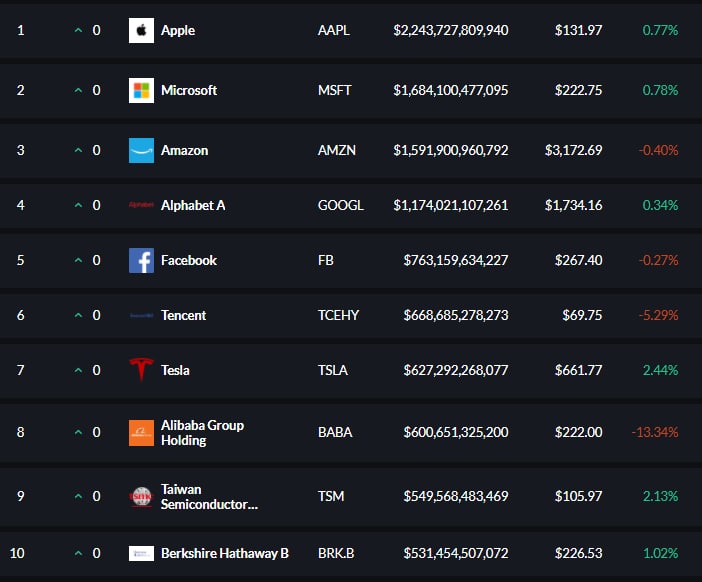Select the TSLA ticker symbol
702x582 pixels.
[x=333, y=371]
